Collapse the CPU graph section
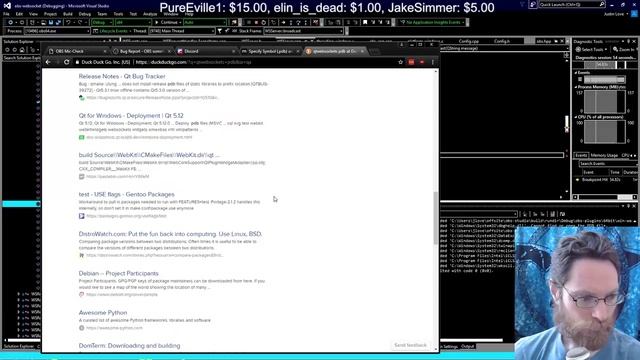The image size is (640, 360). coord(576,117)
